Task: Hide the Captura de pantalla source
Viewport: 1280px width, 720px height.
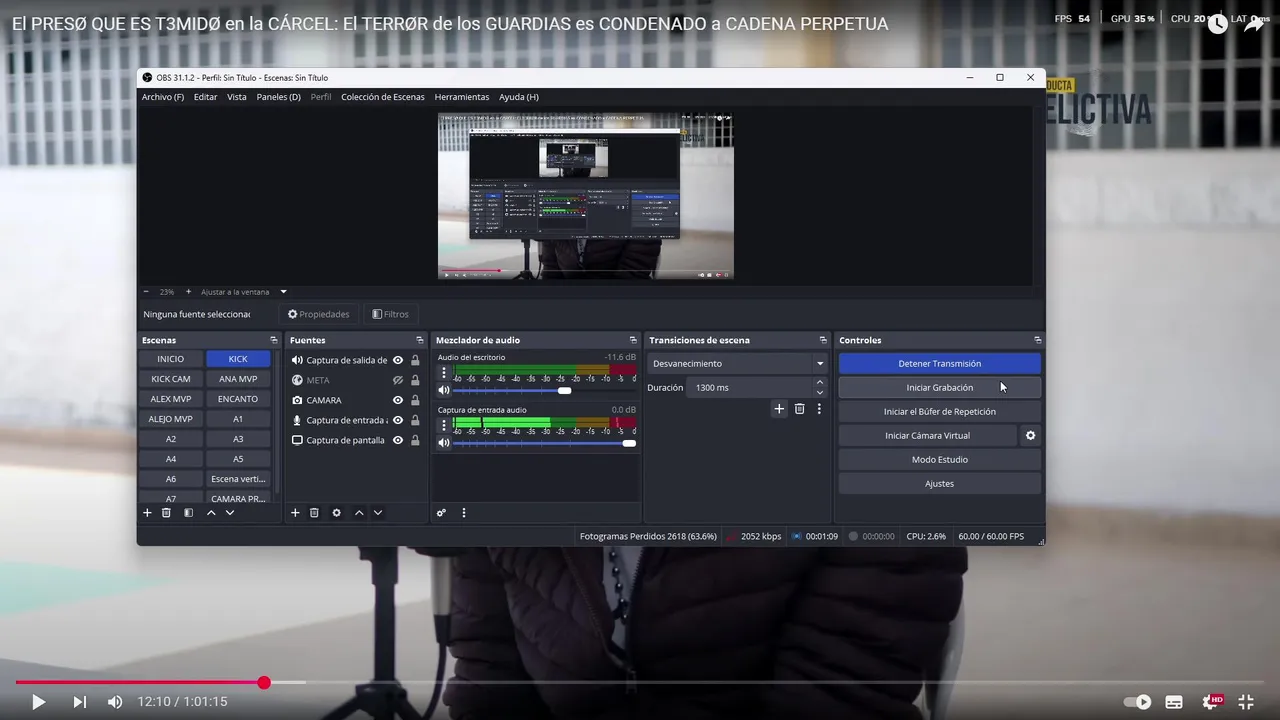Action: [x=398, y=440]
